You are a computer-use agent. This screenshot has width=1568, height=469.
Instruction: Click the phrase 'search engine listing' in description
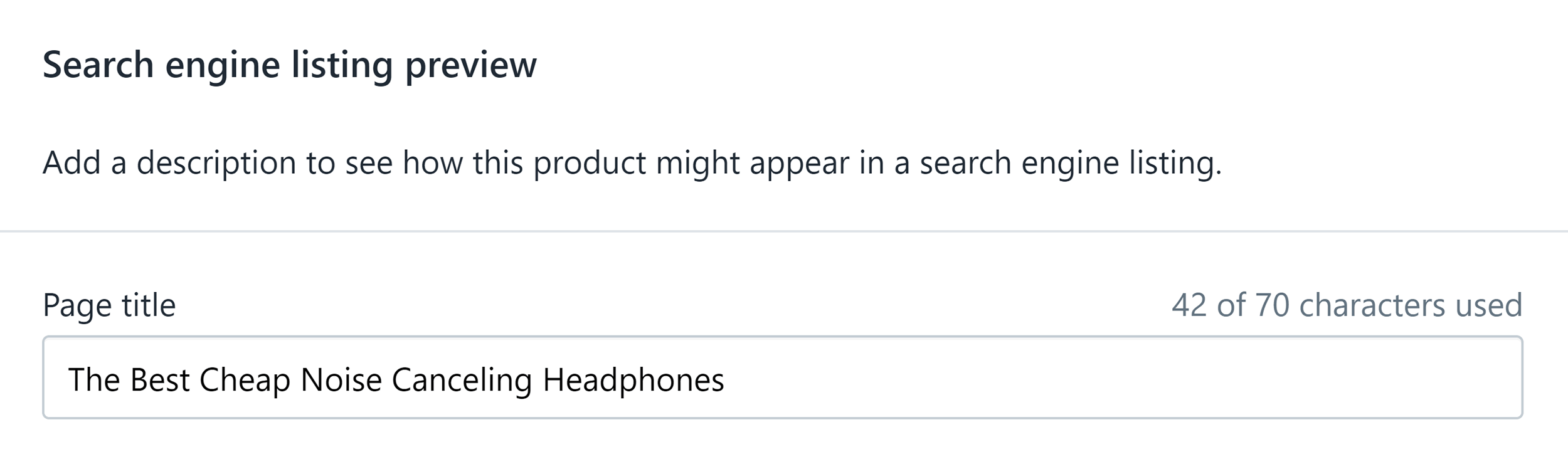(x=1070, y=164)
